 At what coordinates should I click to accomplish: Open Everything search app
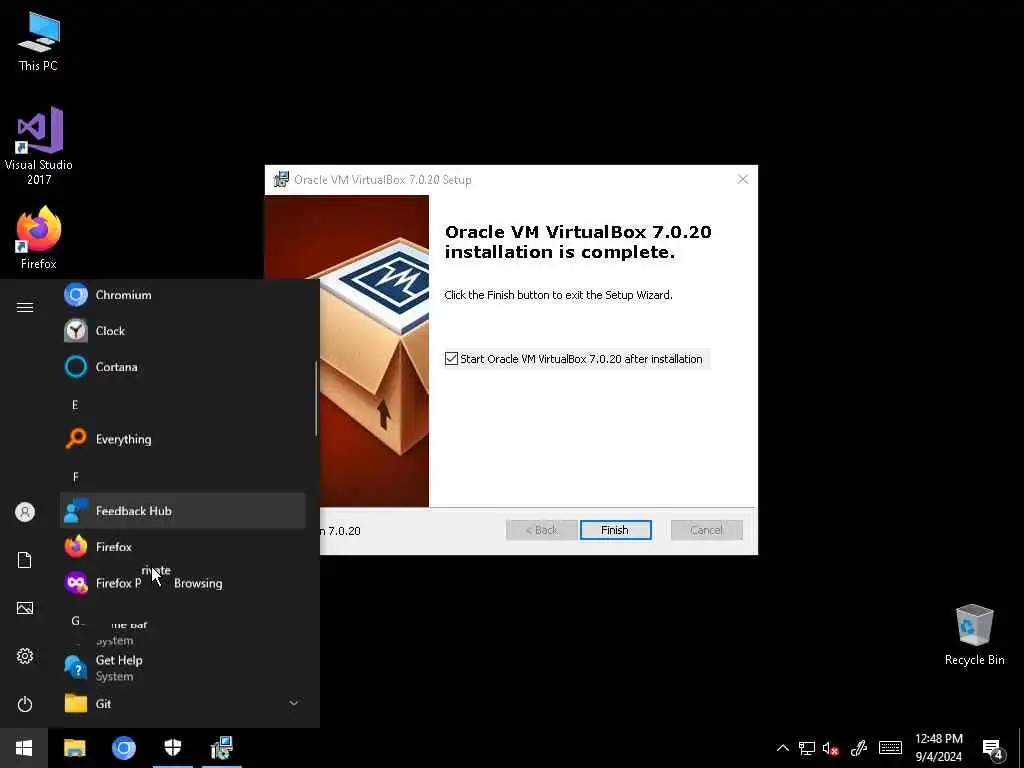click(x=183, y=440)
